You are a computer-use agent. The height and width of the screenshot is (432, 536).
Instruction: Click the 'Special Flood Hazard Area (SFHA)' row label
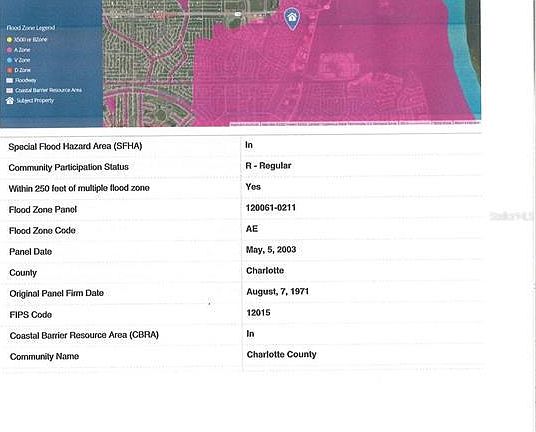point(75,146)
